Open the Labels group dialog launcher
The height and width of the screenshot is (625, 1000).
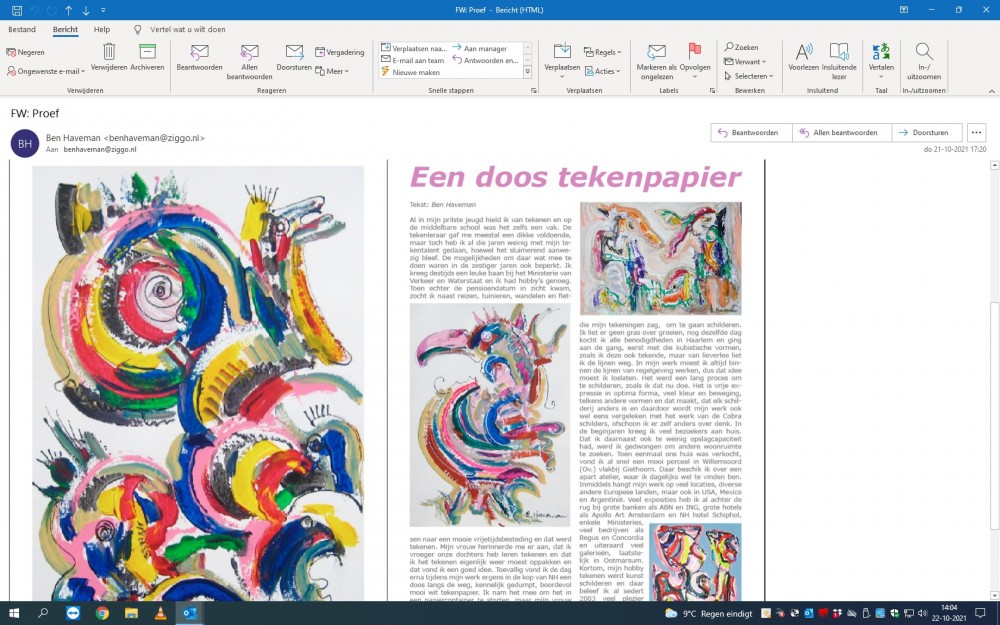pos(712,91)
